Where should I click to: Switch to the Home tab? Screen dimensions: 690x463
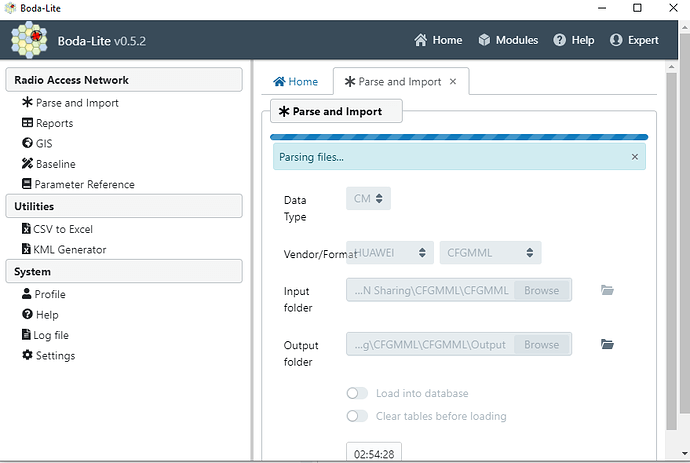pos(296,82)
